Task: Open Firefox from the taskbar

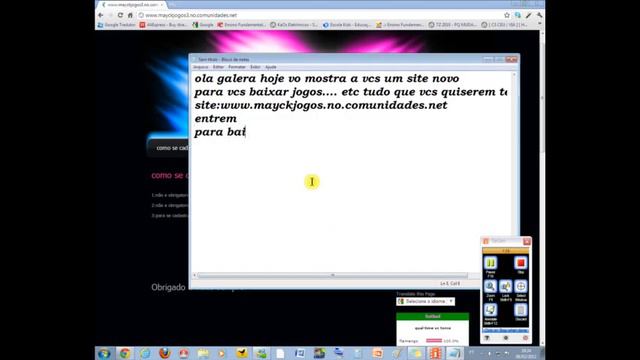Action: (164, 353)
